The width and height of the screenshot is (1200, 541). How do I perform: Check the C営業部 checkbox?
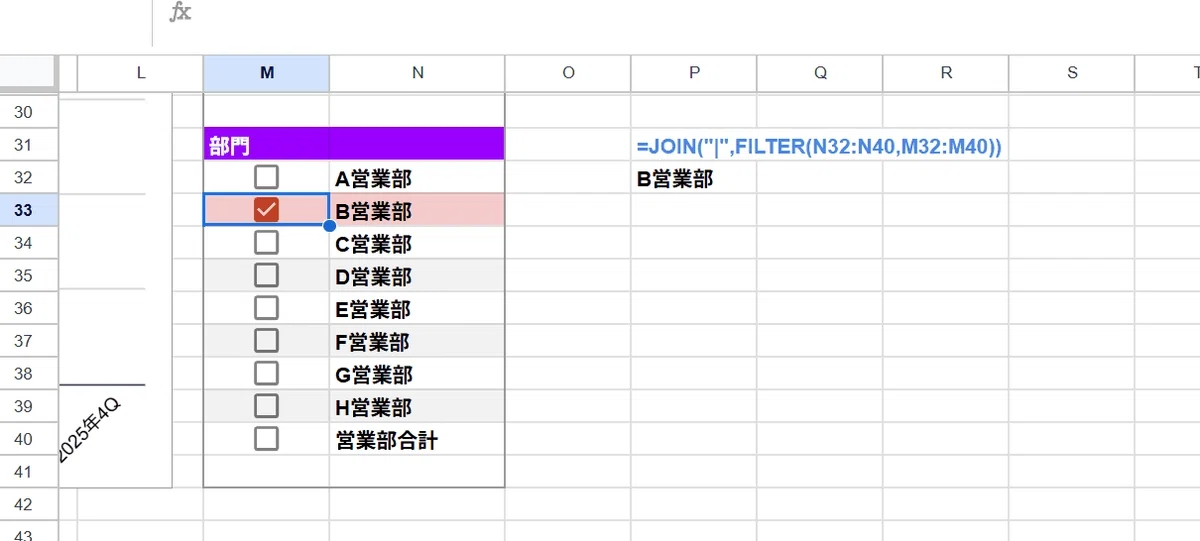click(266, 243)
